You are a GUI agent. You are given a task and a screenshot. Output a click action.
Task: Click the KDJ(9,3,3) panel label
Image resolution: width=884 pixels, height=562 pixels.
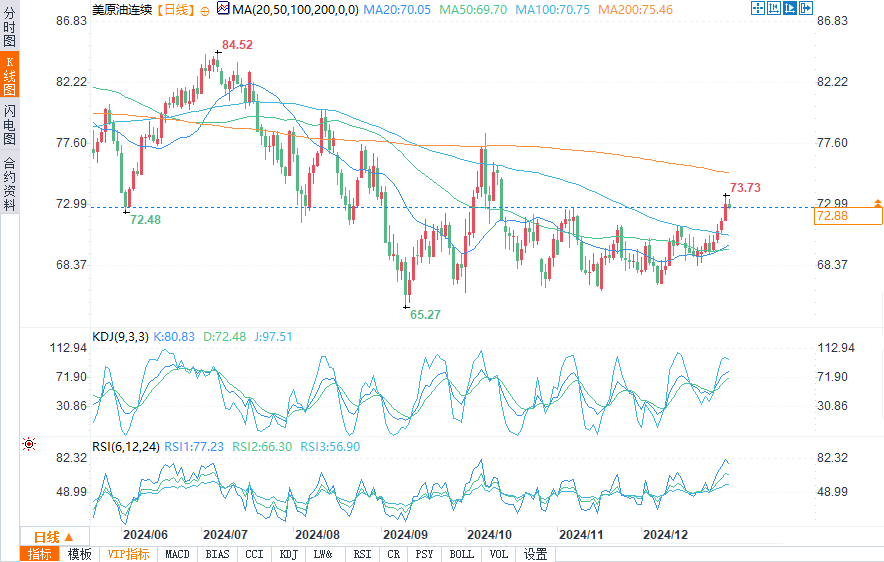coord(120,337)
